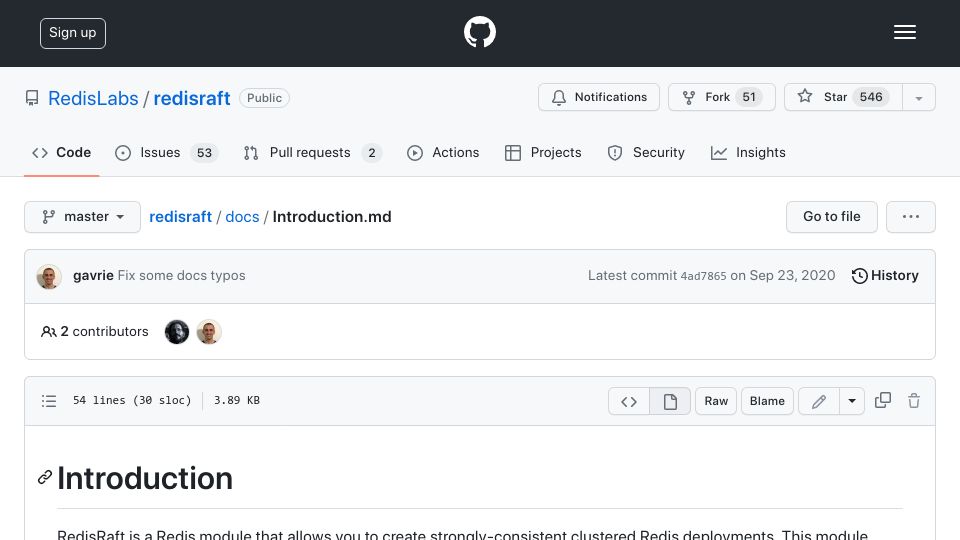This screenshot has width=960, height=540.
Task: Navigate to the docs folder breadcrumb
Action: tap(242, 217)
